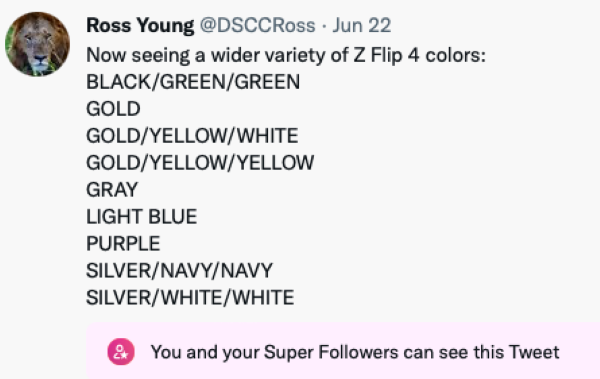Click the SILVER/NAVY/NAVY line

click(x=179, y=271)
